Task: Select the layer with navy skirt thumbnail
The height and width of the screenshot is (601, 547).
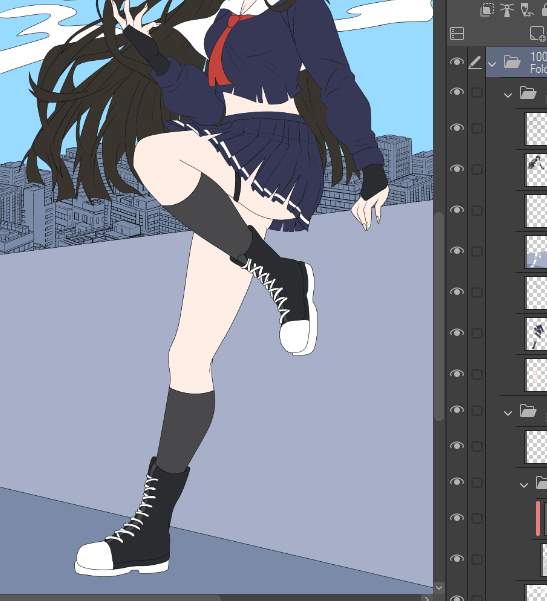Action: tap(536, 333)
